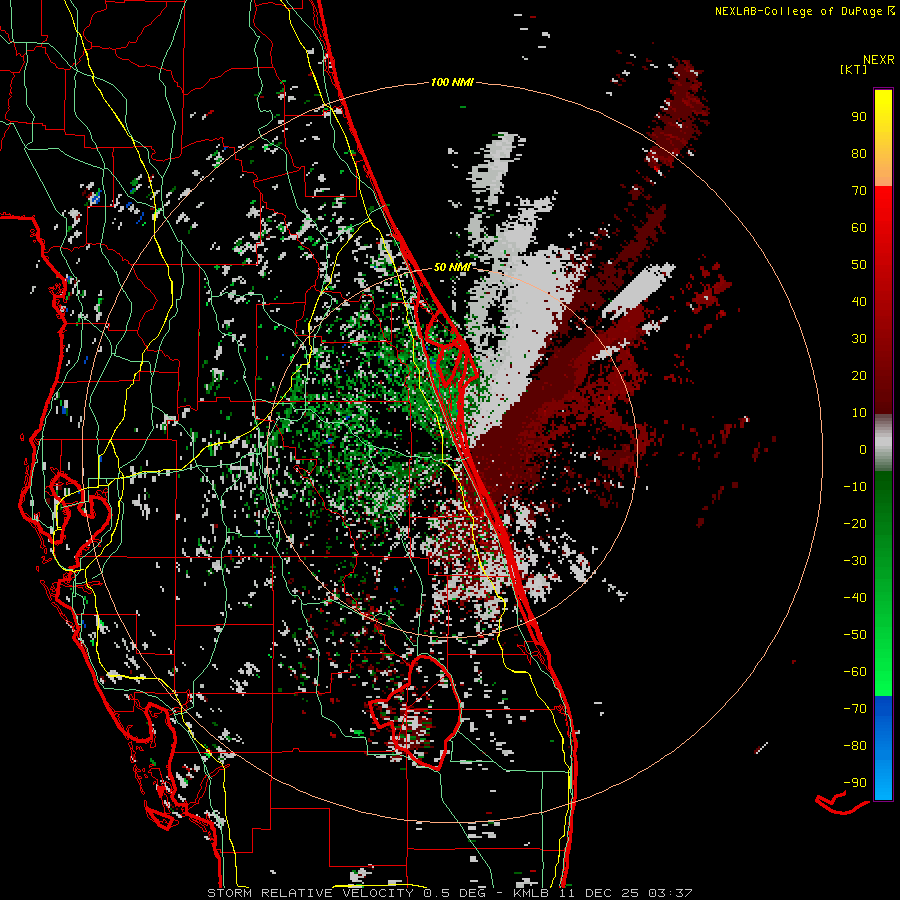Click the 100 NMI range ring label
The image size is (900, 900).
452,83
